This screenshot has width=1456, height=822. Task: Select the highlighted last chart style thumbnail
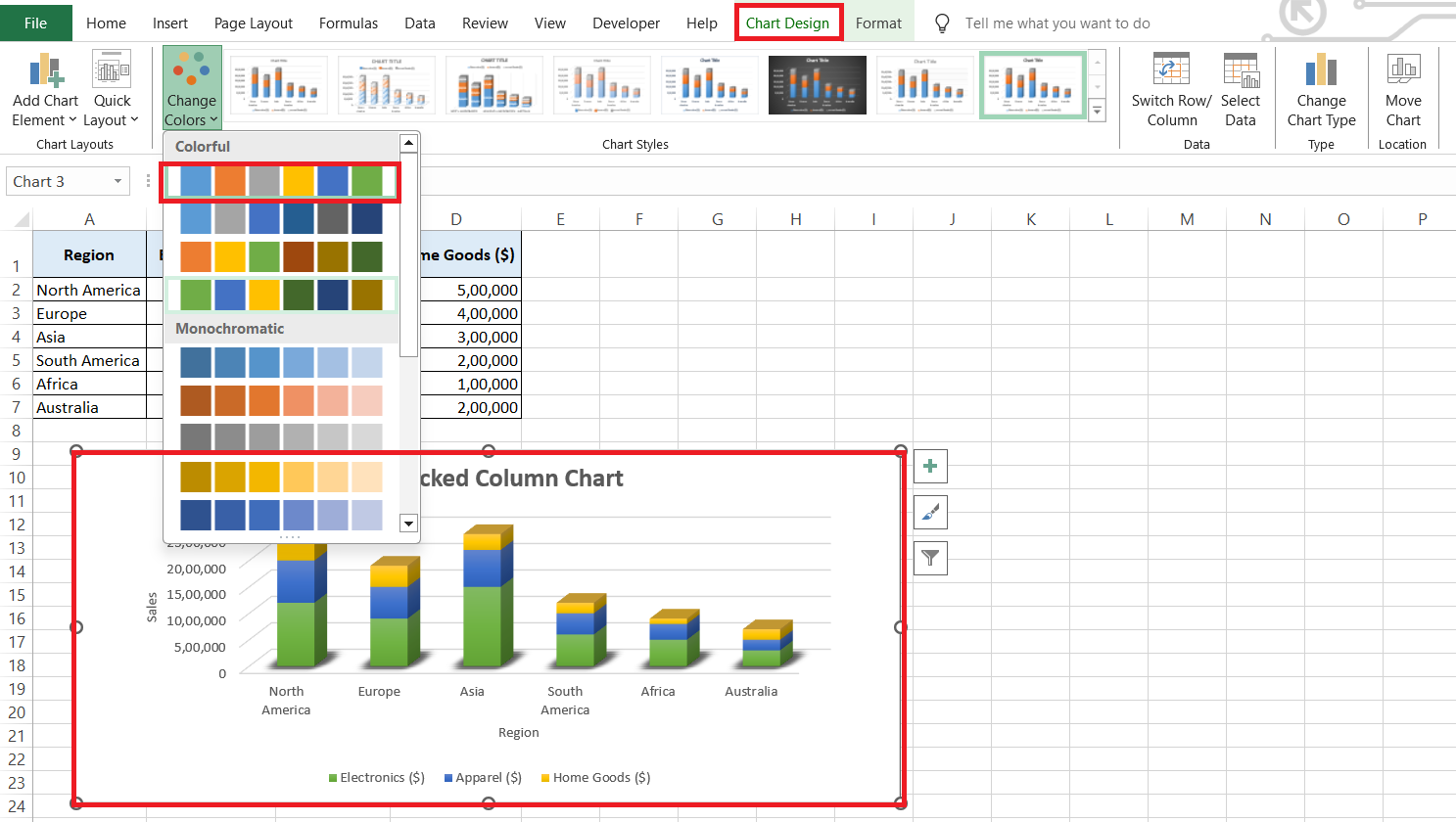[x=1033, y=85]
